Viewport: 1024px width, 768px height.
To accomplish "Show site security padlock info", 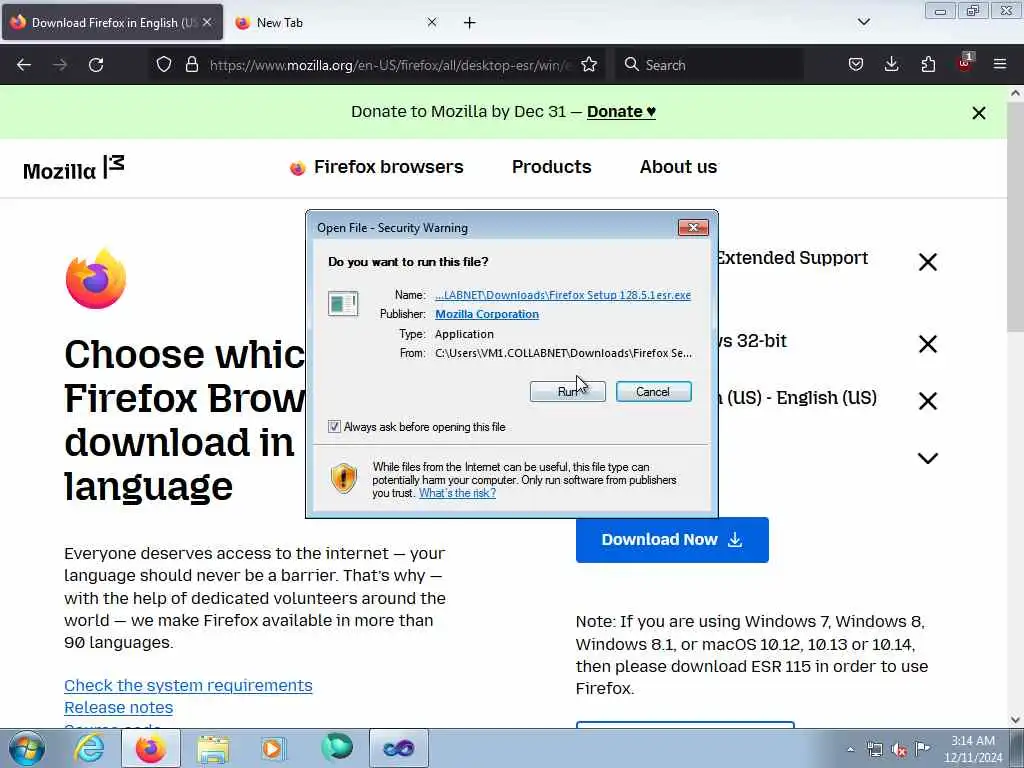I will coord(191,65).
